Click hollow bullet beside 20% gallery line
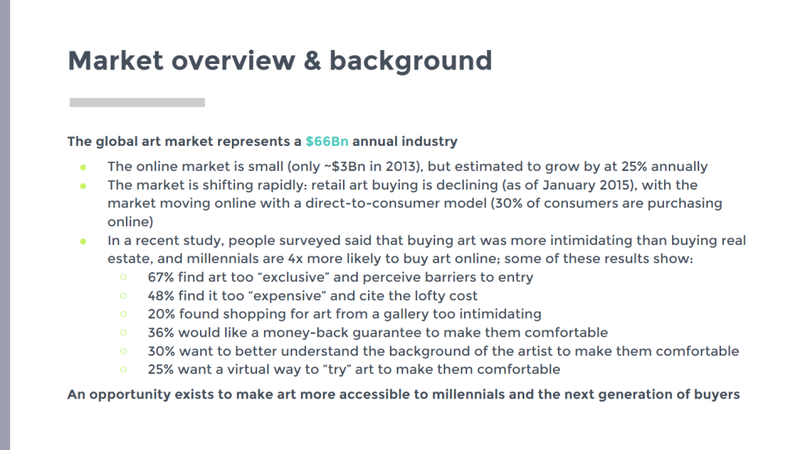This screenshot has height=450, width=800. tap(123, 314)
